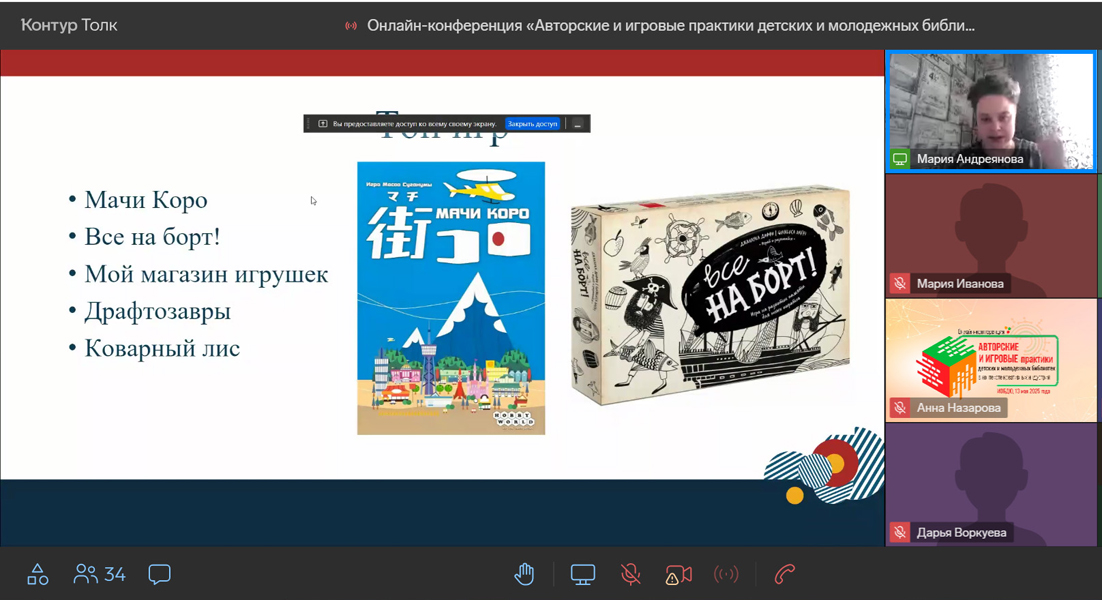This screenshot has width=1102, height=600.
Task: Toggle the camera with warning icon
Action: point(678,574)
